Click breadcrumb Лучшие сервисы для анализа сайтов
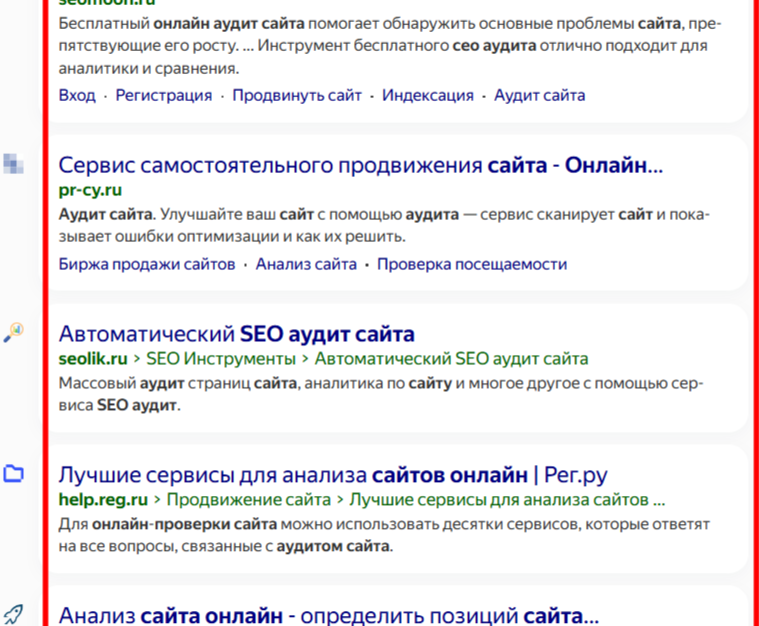The width and height of the screenshot is (759, 626). (507, 500)
